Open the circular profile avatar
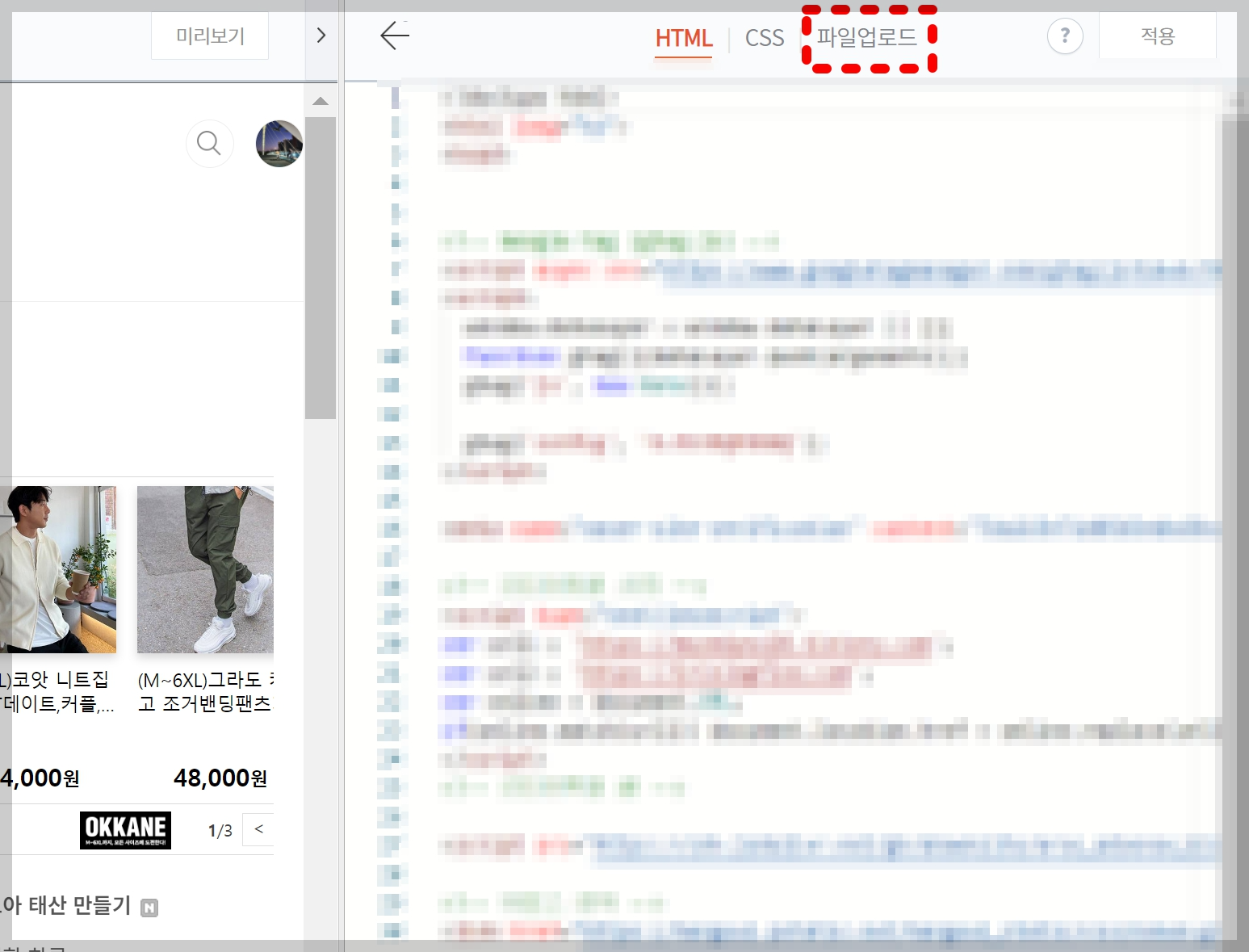Screen dimensions: 1249x952 coord(279,144)
